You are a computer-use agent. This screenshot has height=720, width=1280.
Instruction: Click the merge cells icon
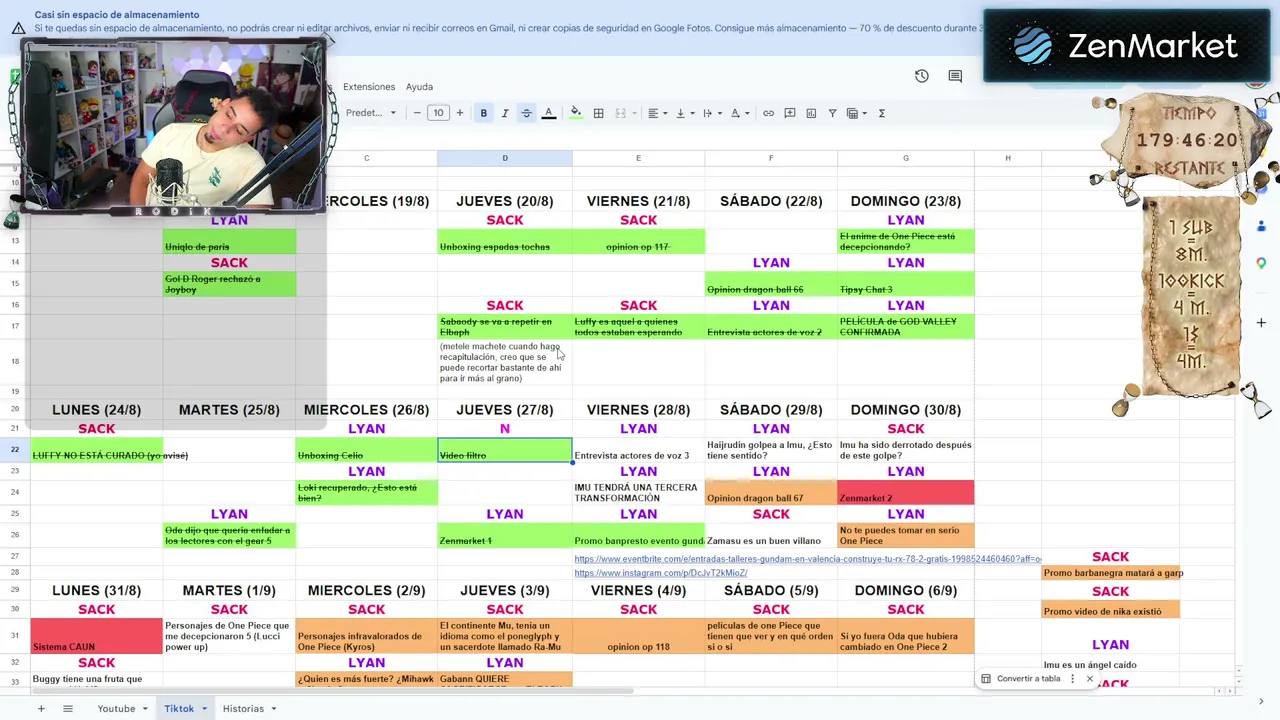620,113
